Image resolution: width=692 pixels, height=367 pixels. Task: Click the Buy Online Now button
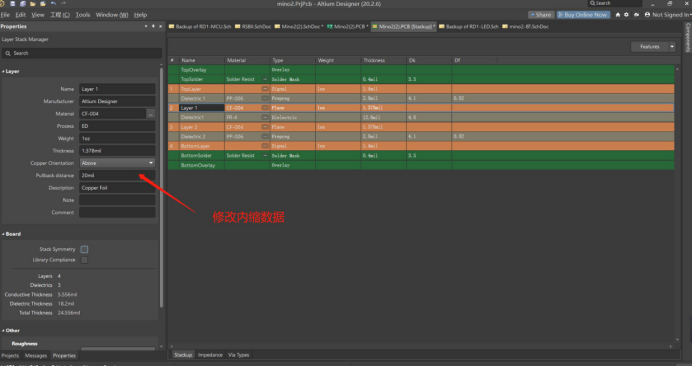[x=583, y=15]
